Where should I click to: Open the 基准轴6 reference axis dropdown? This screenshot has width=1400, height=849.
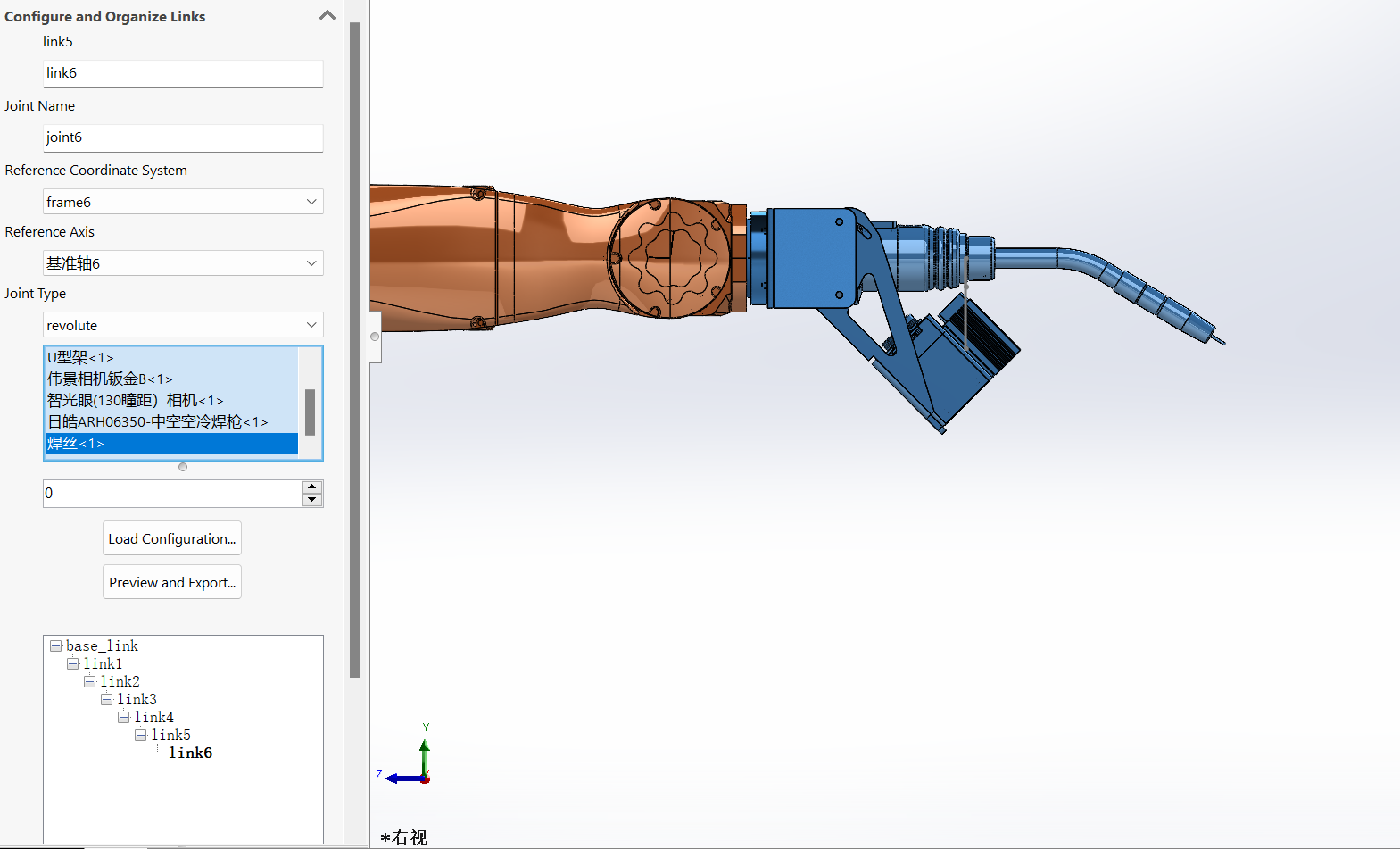tap(183, 263)
